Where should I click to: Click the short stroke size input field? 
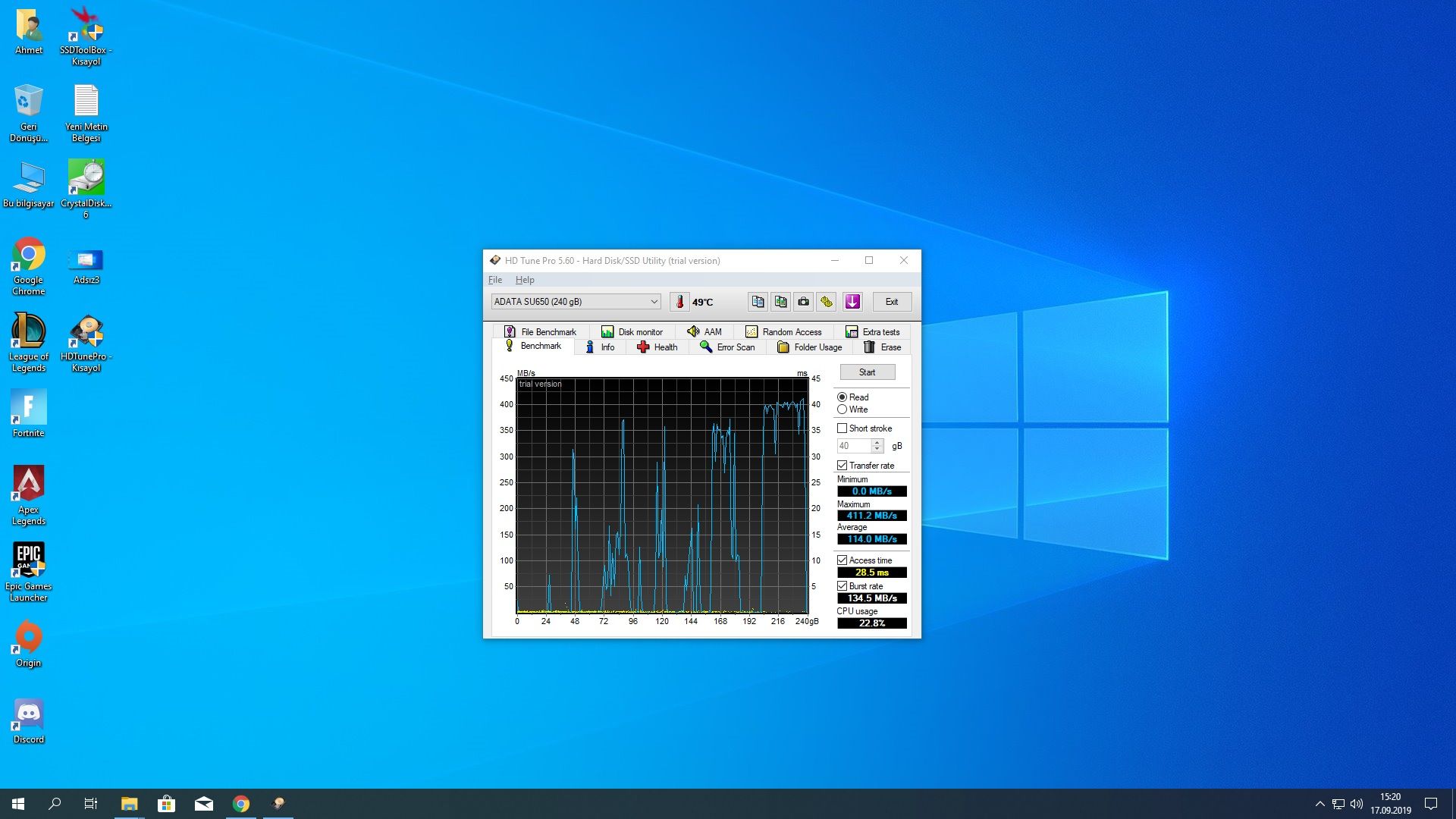853,446
